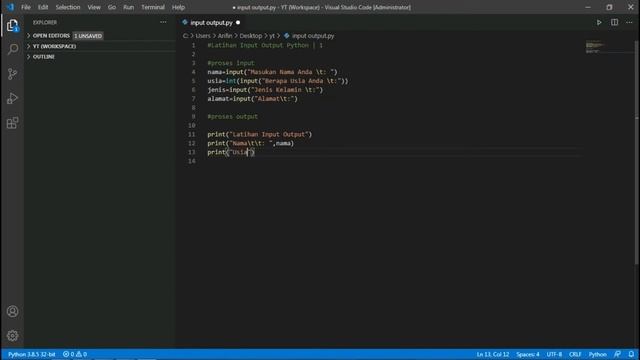Select the input output.py editor tab
The height and width of the screenshot is (360, 640).
pyautogui.click(x=211, y=22)
